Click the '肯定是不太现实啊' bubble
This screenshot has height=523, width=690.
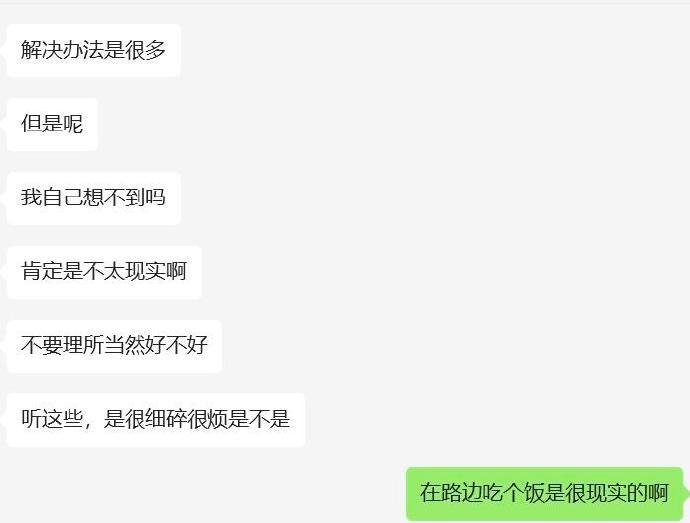[x=104, y=272]
